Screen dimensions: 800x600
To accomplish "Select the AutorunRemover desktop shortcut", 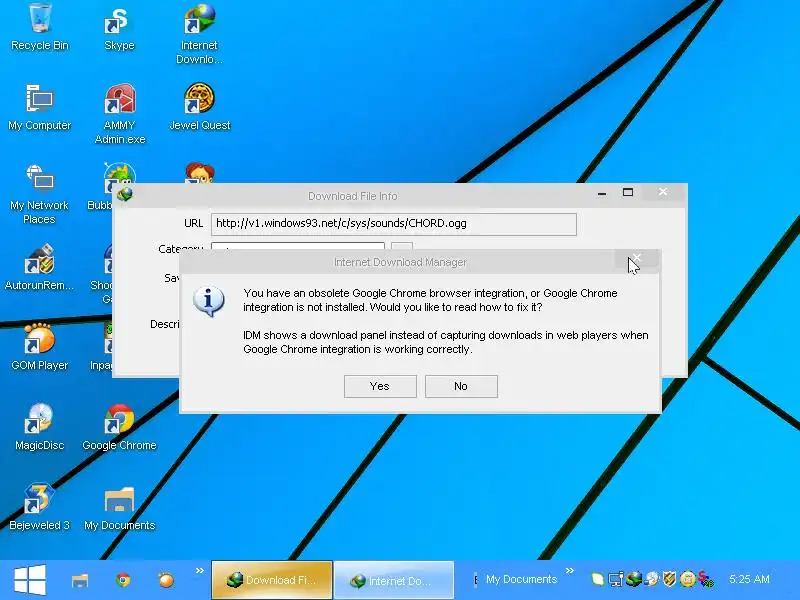I will [x=39, y=267].
